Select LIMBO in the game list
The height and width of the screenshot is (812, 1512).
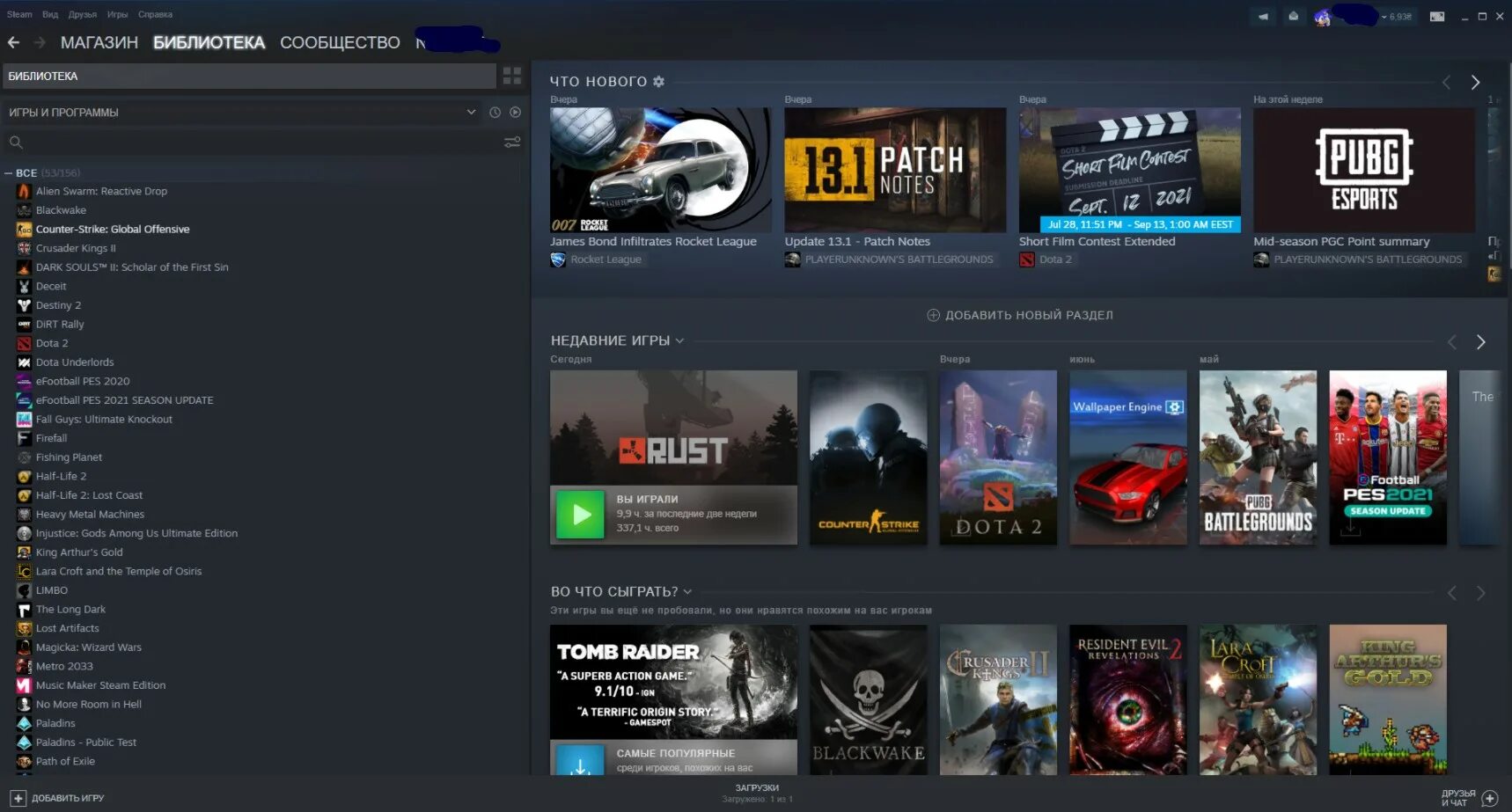52,590
